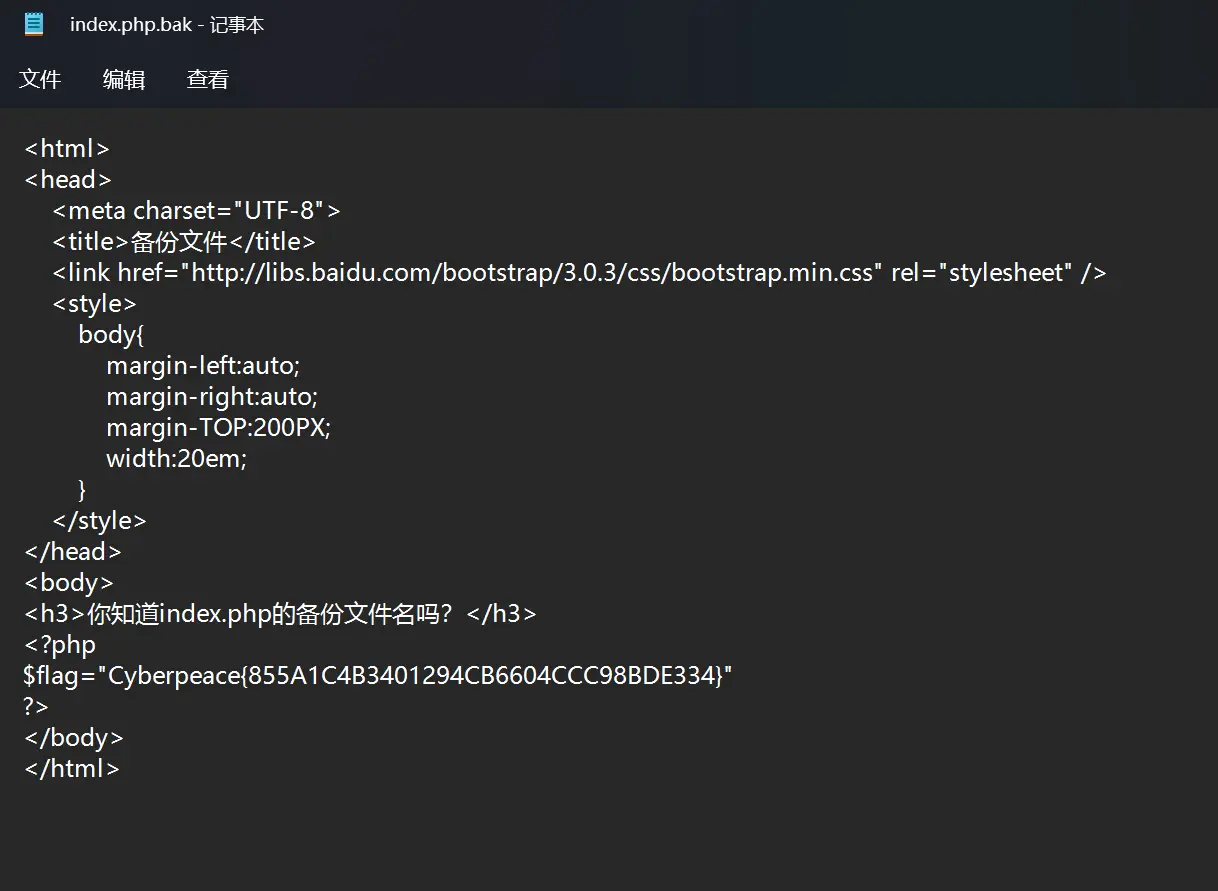Click the opening <style> tag line
Viewport: 1218px width, 891px height.
click(94, 303)
